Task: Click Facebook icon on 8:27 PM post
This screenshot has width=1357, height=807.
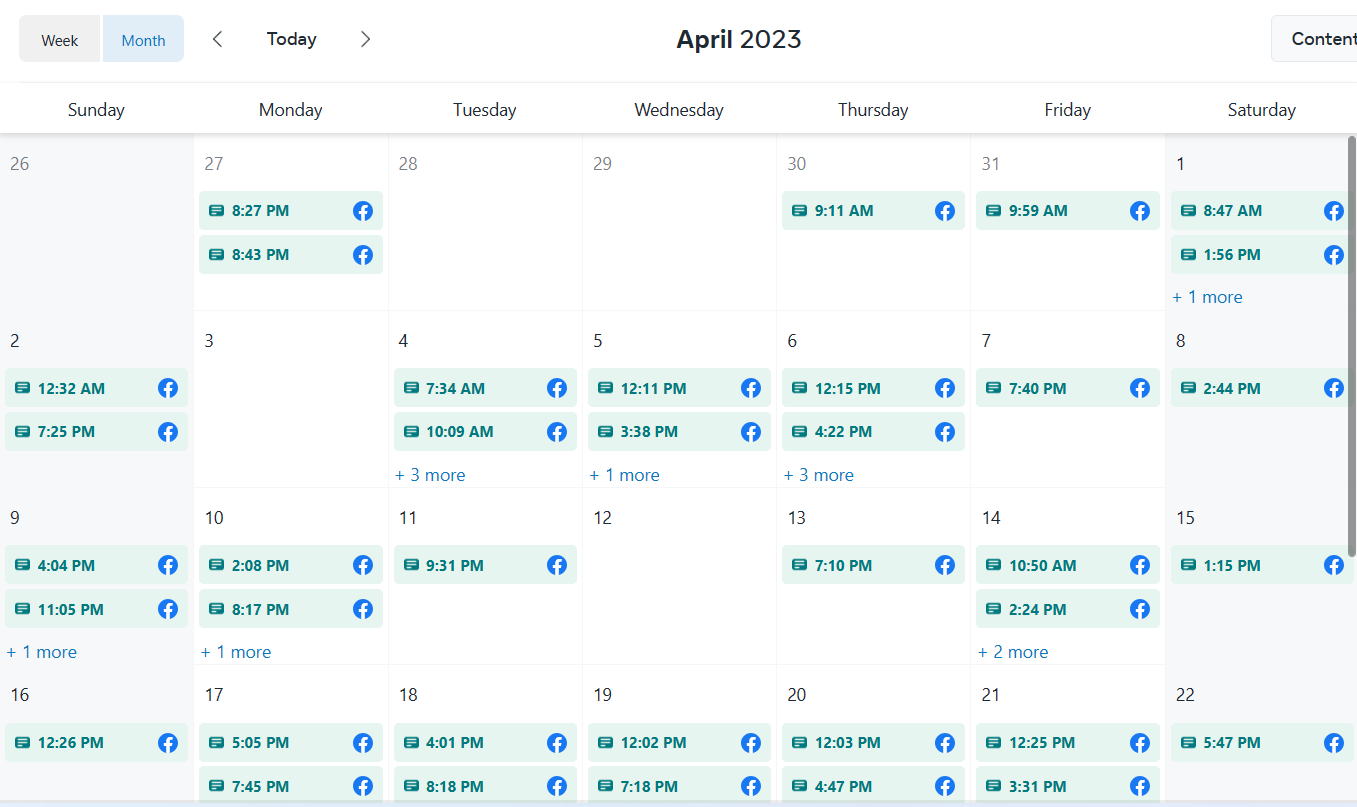Action: pos(363,211)
